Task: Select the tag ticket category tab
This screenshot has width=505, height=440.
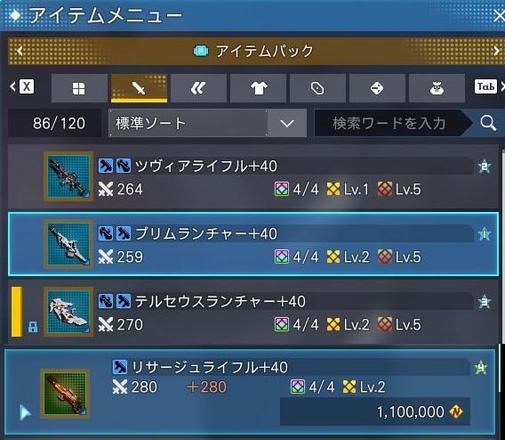Action: click(x=317, y=88)
